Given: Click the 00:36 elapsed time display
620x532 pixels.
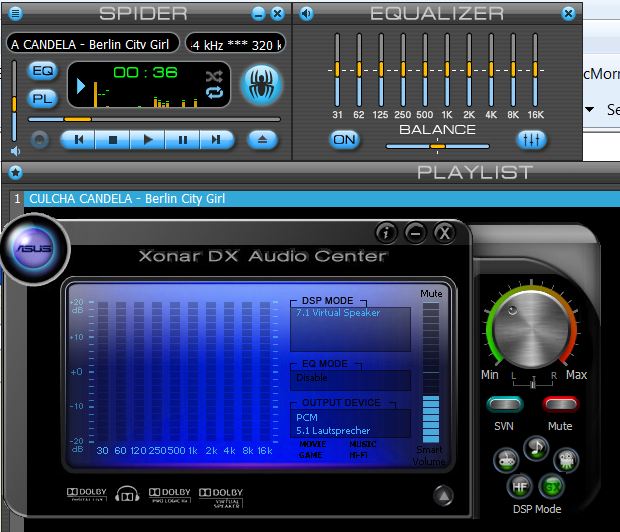Looking at the screenshot, I should pos(145,72).
